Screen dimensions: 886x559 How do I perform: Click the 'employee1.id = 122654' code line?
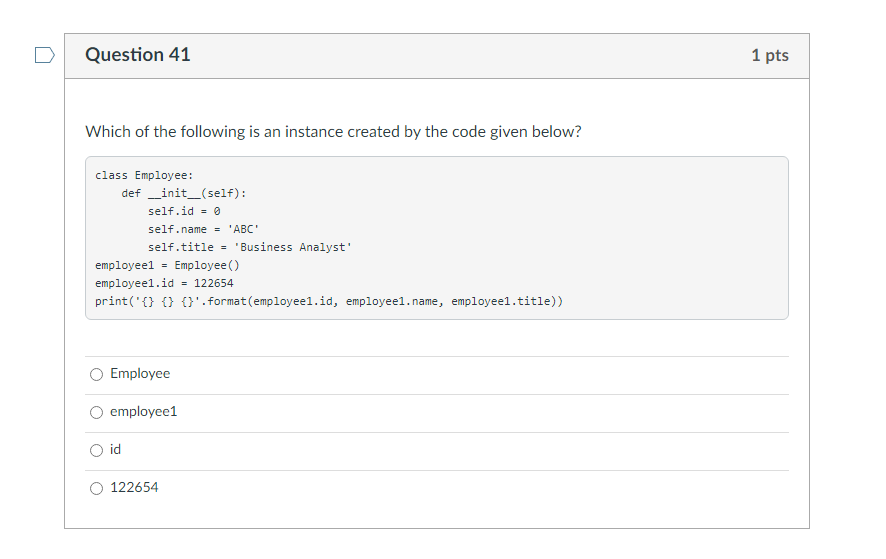pyautogui.click(x=164, y=283)
